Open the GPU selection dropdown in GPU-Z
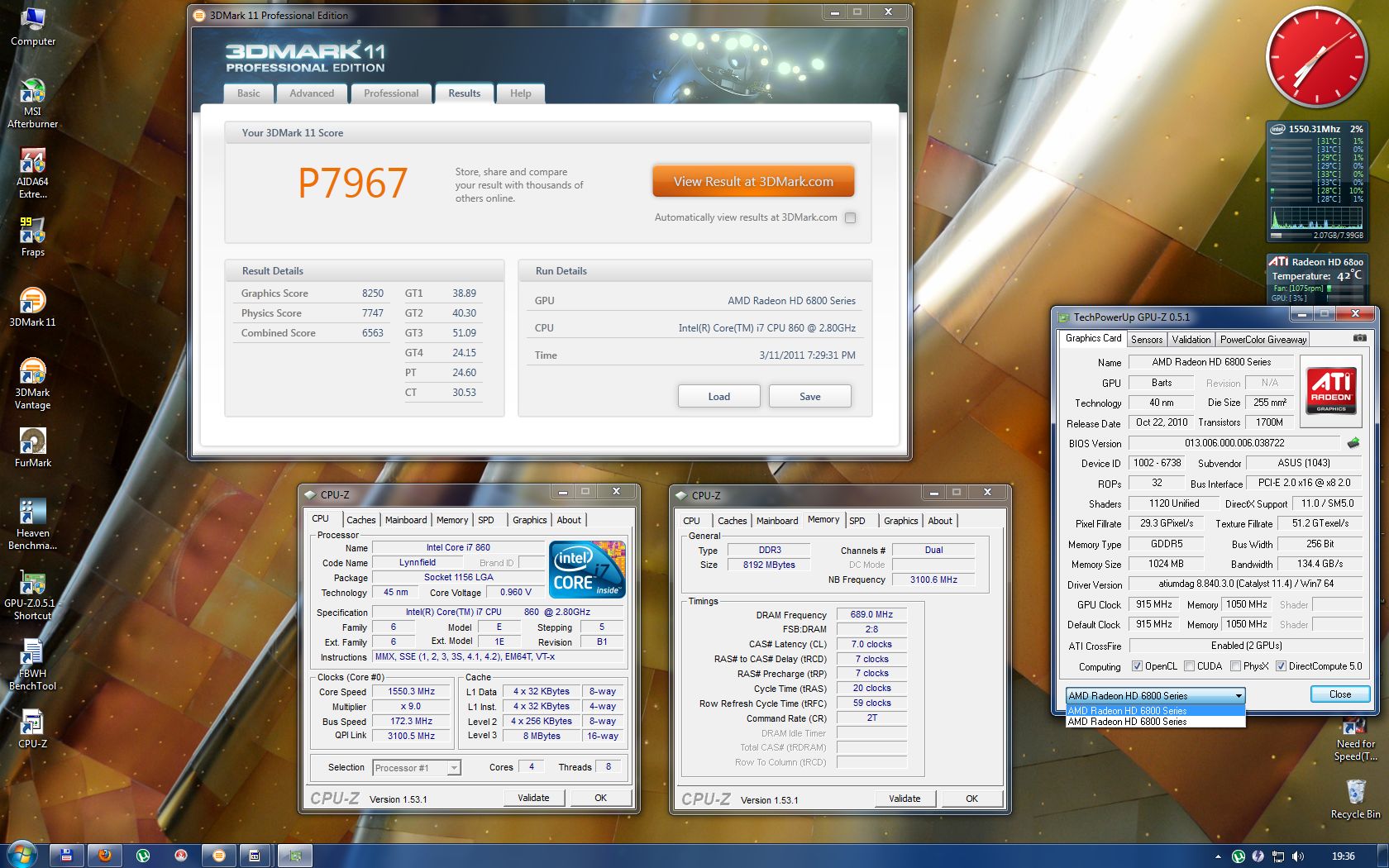1389x868 pixels. [x=1155, y=695]
